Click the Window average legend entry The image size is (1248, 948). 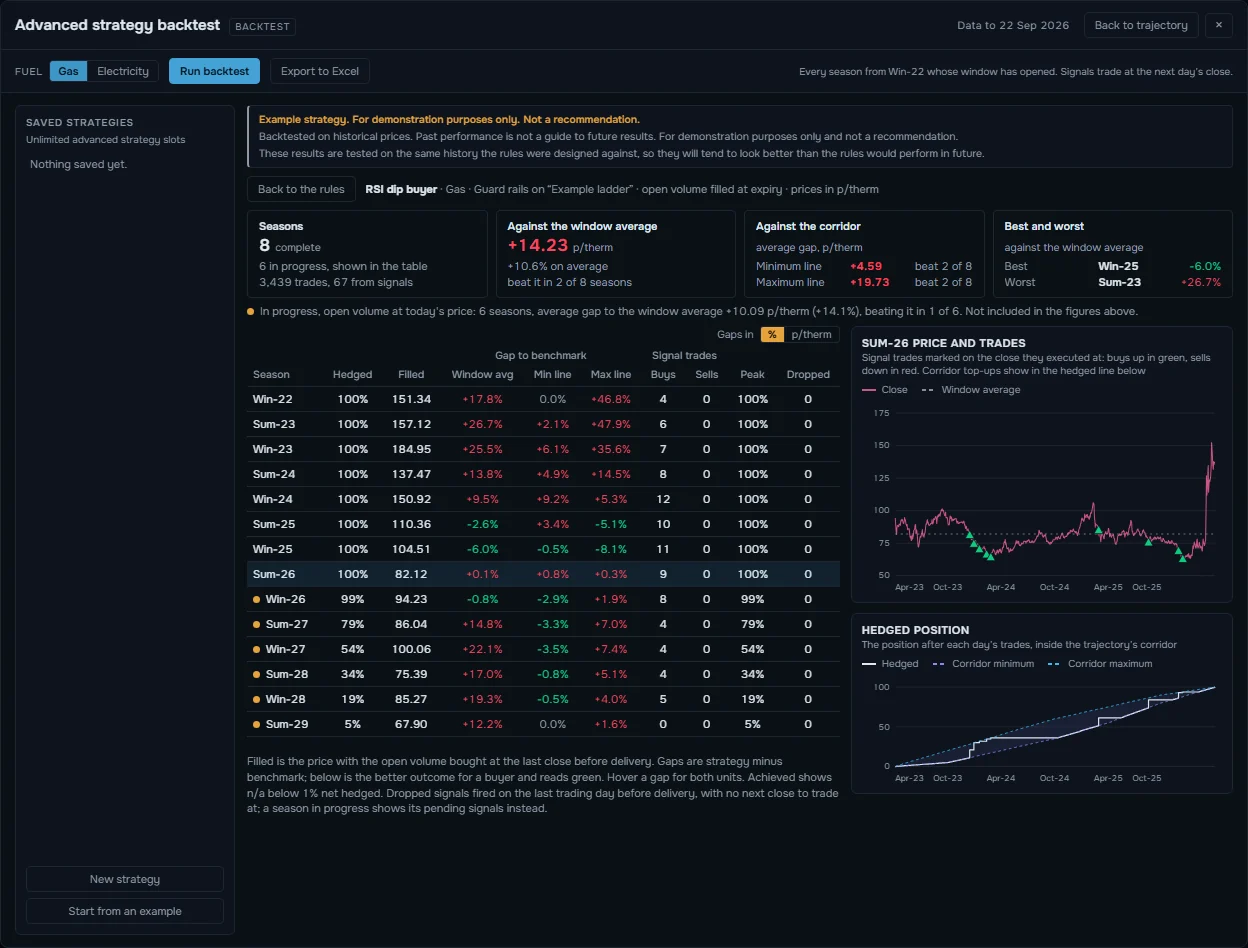click(971, 390)
